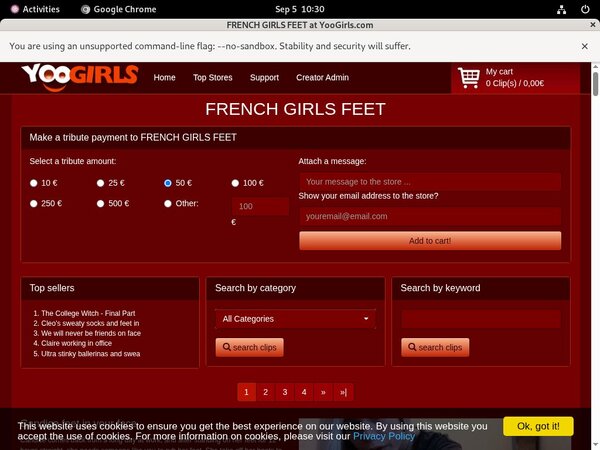Go to the last page of results

(x=343, y=392)
